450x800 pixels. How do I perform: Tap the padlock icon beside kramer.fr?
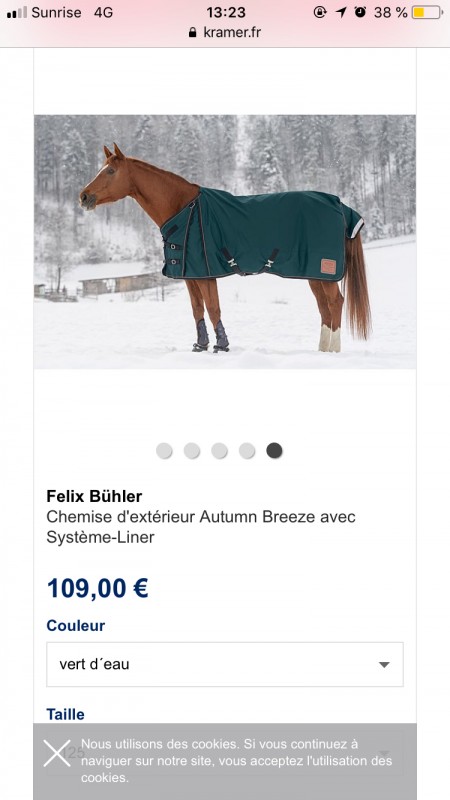pos(192,33)
